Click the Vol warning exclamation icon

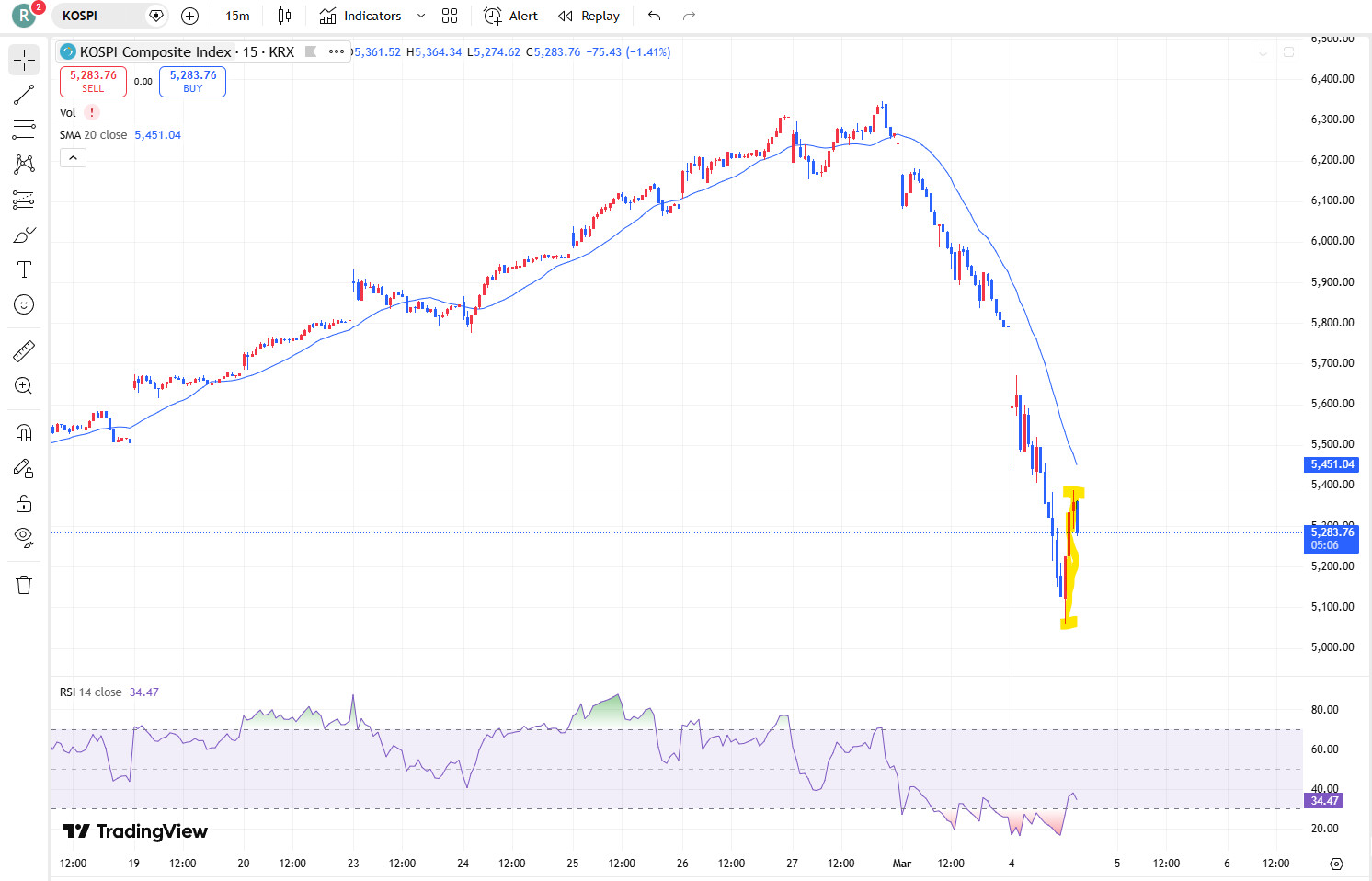(x=92, y=112)
